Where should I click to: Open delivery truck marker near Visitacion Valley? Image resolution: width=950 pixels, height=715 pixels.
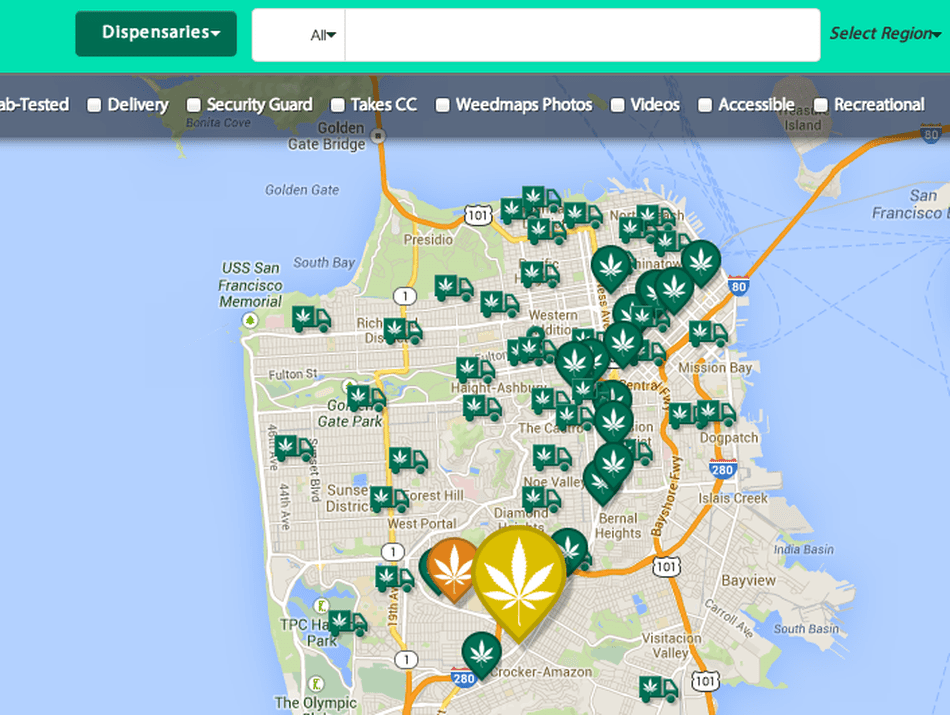[659, 689]
